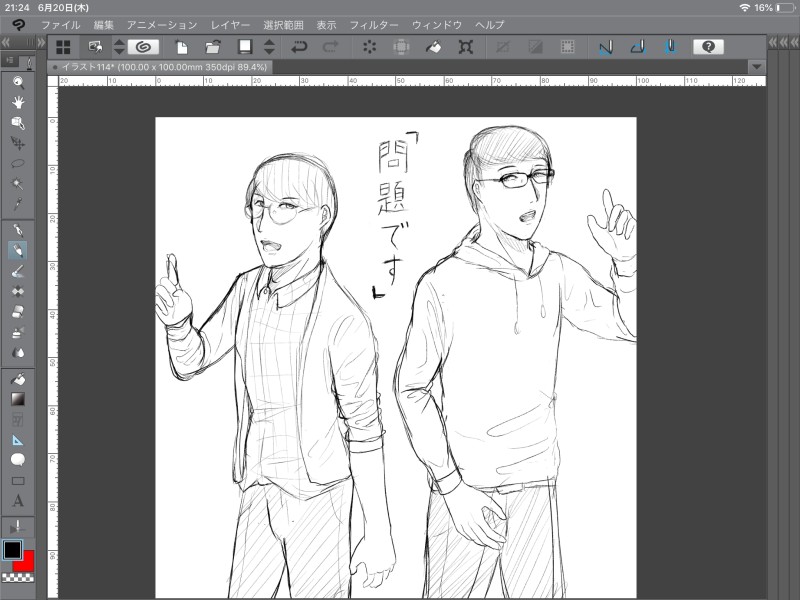Image resolution: width=800 pixels, height=600 pixels.
Task: Click the Clear outside selection icon
Action: tap(402, 47)
